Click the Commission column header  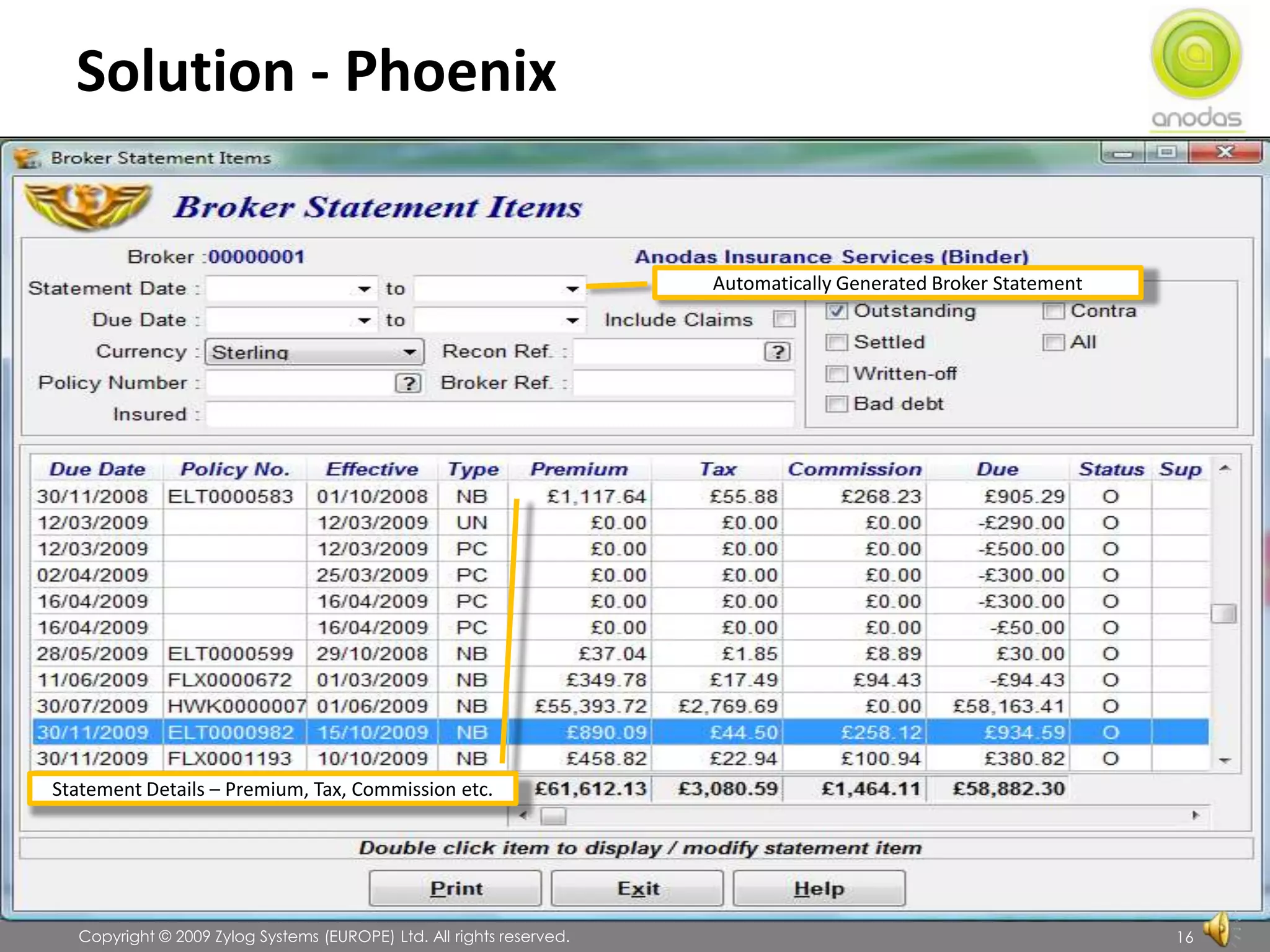click(855, 469)
